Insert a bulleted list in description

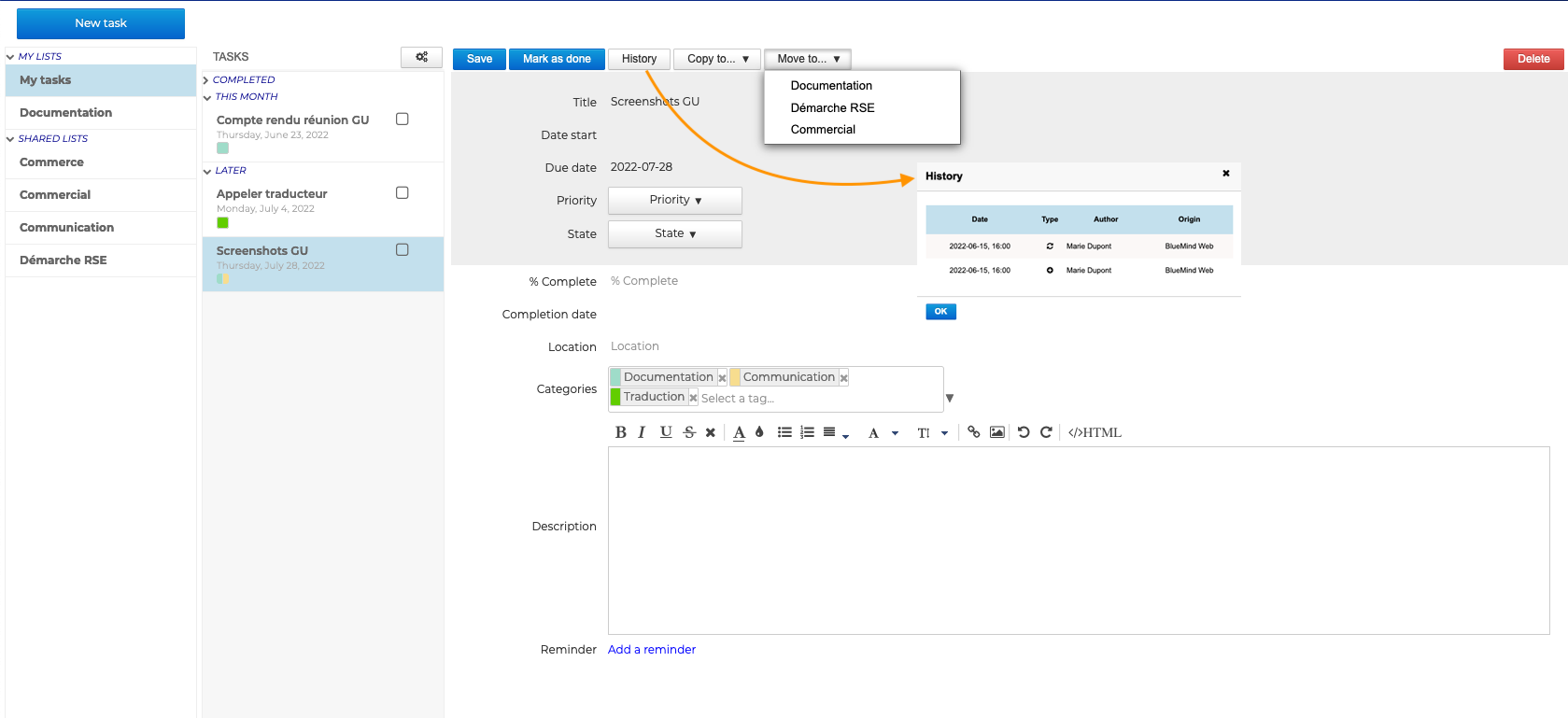pyautogui.click(x=784, y=432)
